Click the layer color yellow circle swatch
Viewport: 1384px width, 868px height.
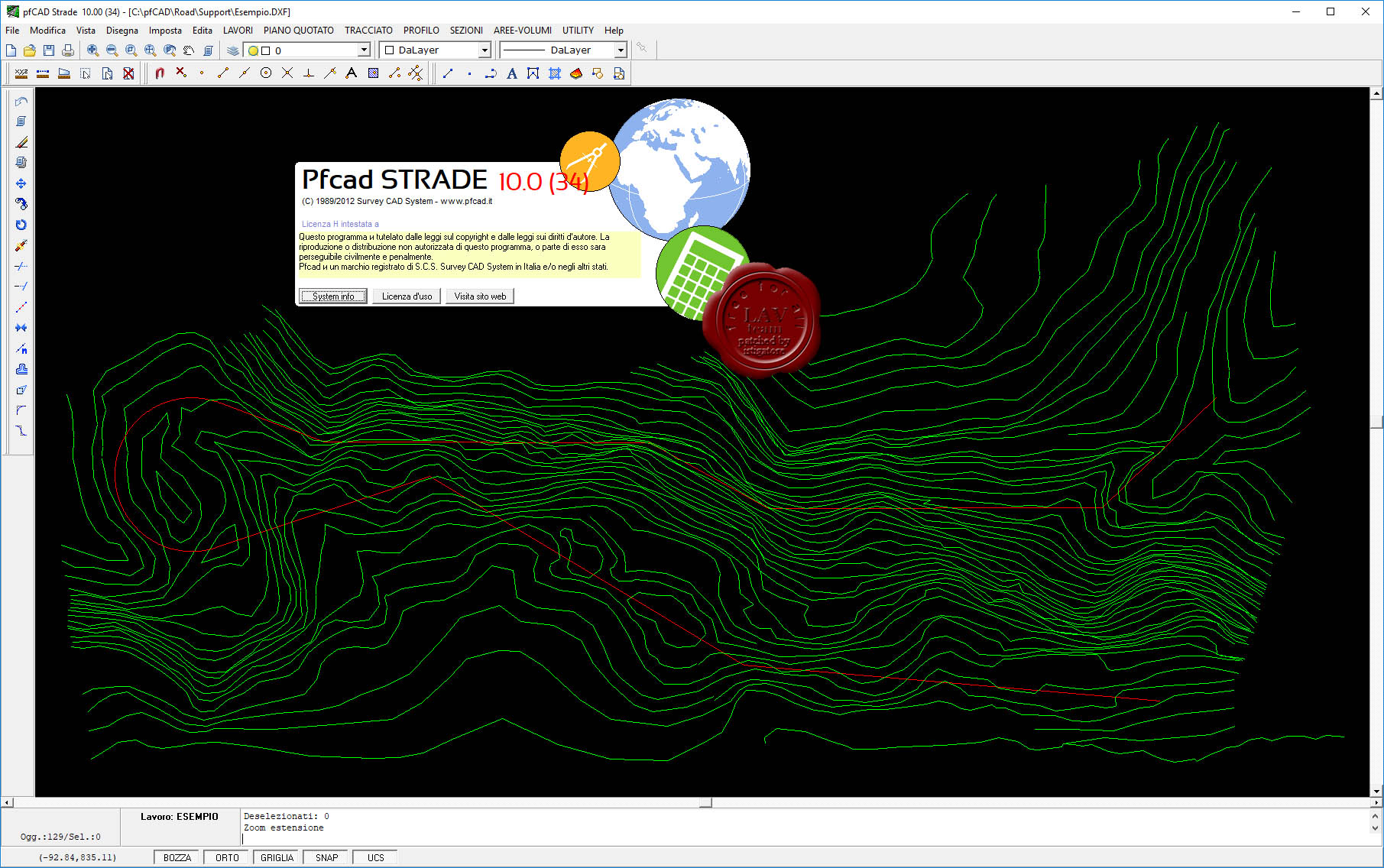[x=253, y=50]
